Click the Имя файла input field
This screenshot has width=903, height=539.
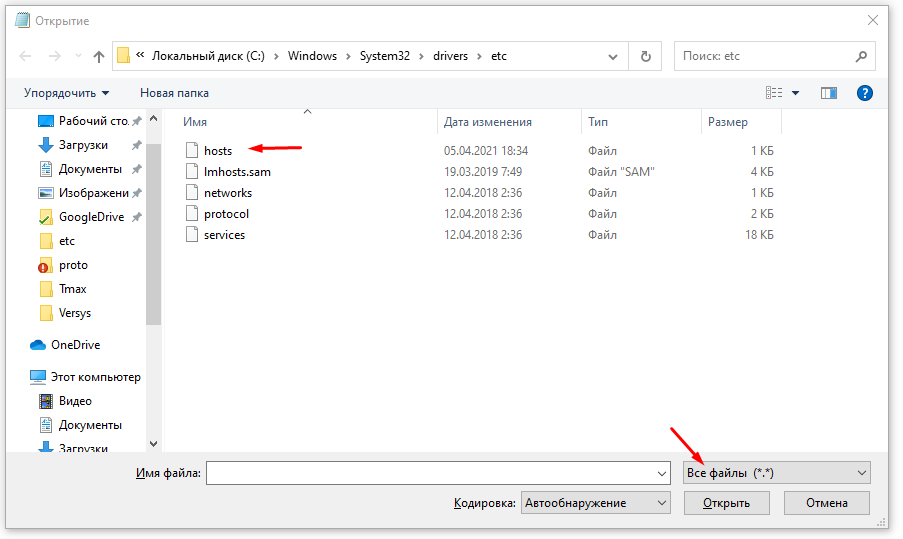coord(438,473)
